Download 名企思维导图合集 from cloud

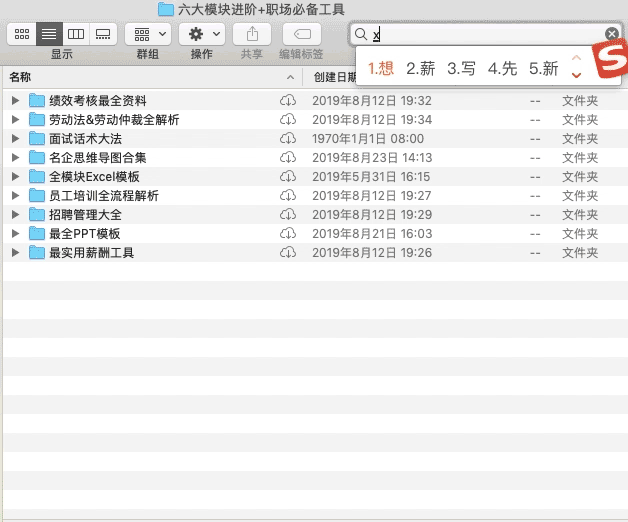click(288, 157)
